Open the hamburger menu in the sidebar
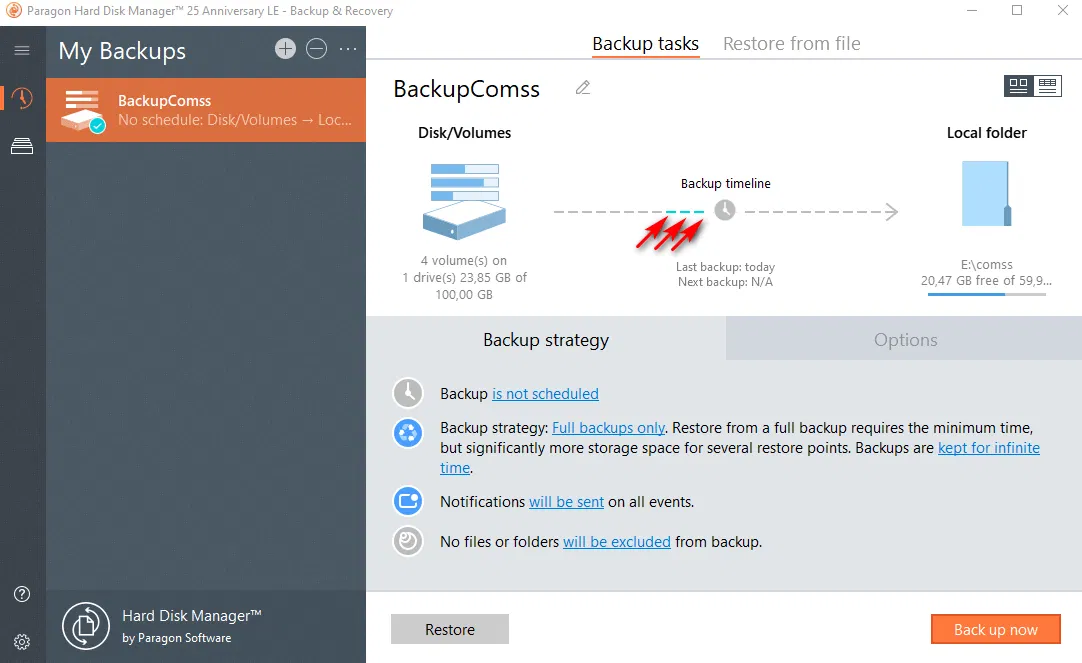The width and height of the screenshot is (1082, 663). [22, 50]
